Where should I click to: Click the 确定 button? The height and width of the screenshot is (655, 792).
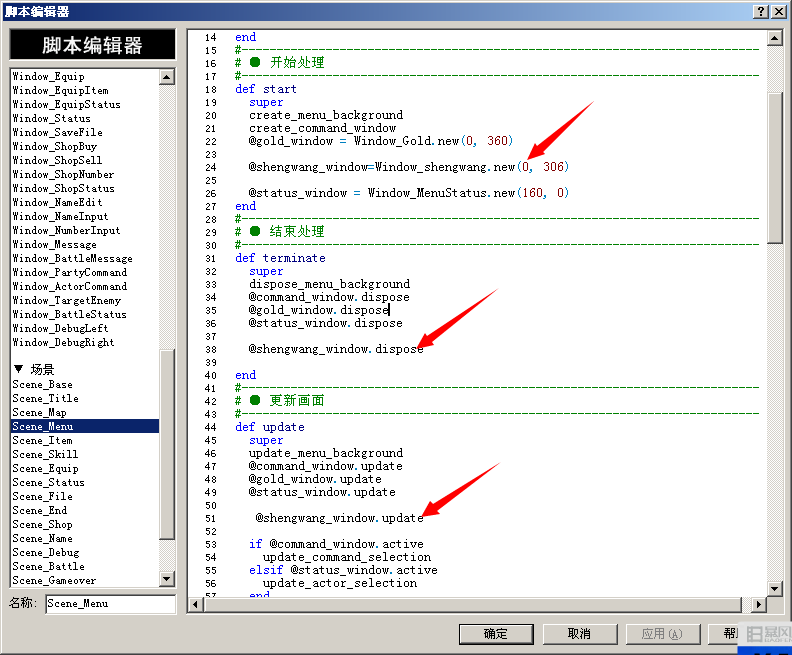pos(496,634)
